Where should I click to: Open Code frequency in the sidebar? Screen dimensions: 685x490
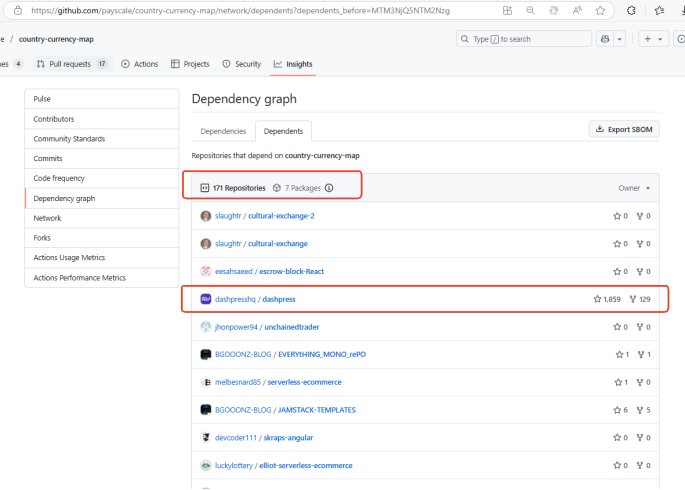coord(102,178)
